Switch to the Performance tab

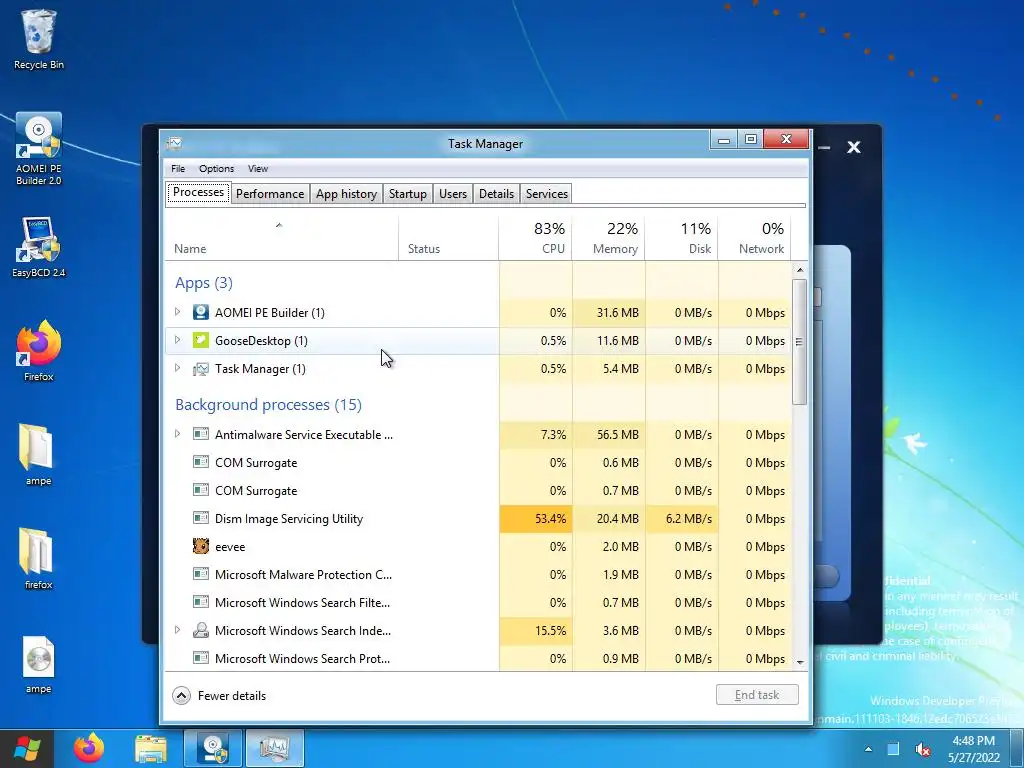[270, 194]
